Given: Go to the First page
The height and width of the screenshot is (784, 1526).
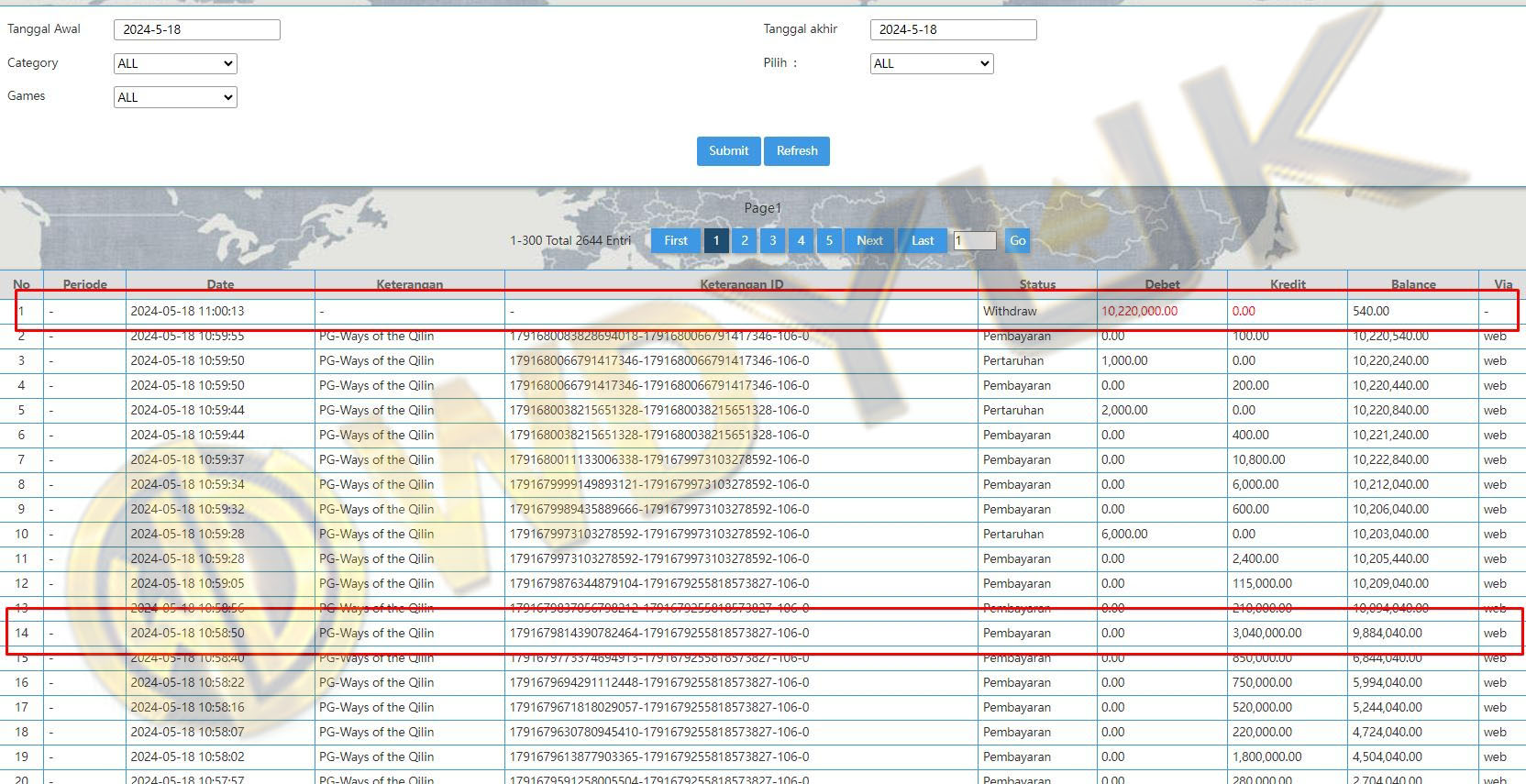Looking at the screenshot, I should pos(676,240).
